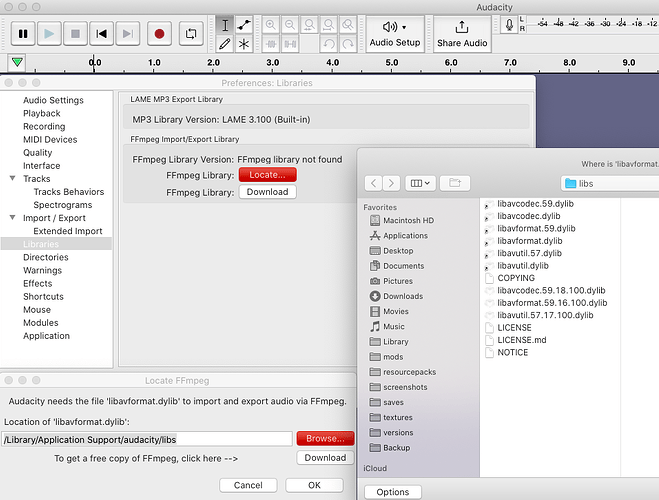Select the file libavcodec.59.dylib

click(x=535, y=204)
